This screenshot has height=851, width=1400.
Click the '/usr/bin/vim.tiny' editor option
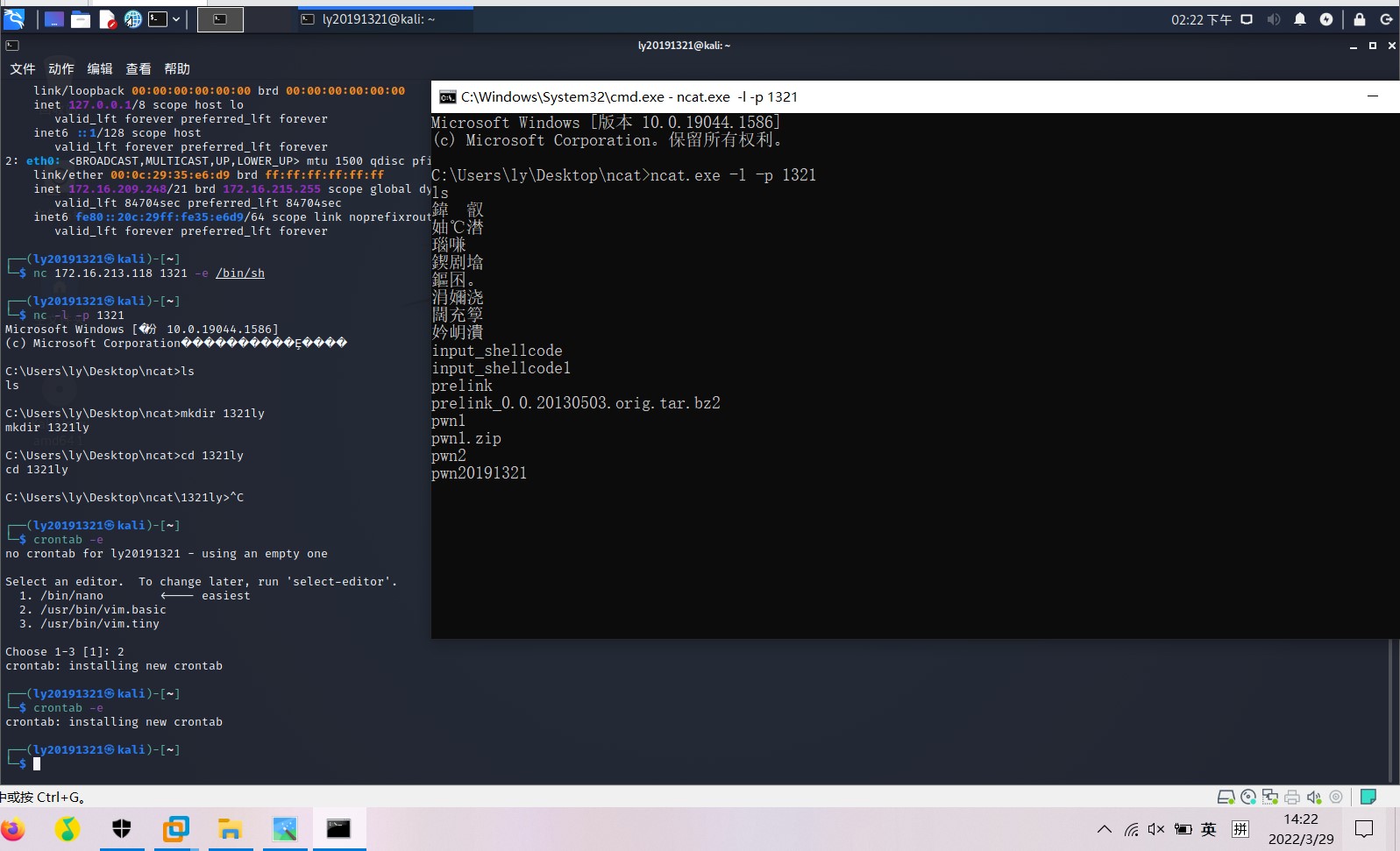click(100, 624)
